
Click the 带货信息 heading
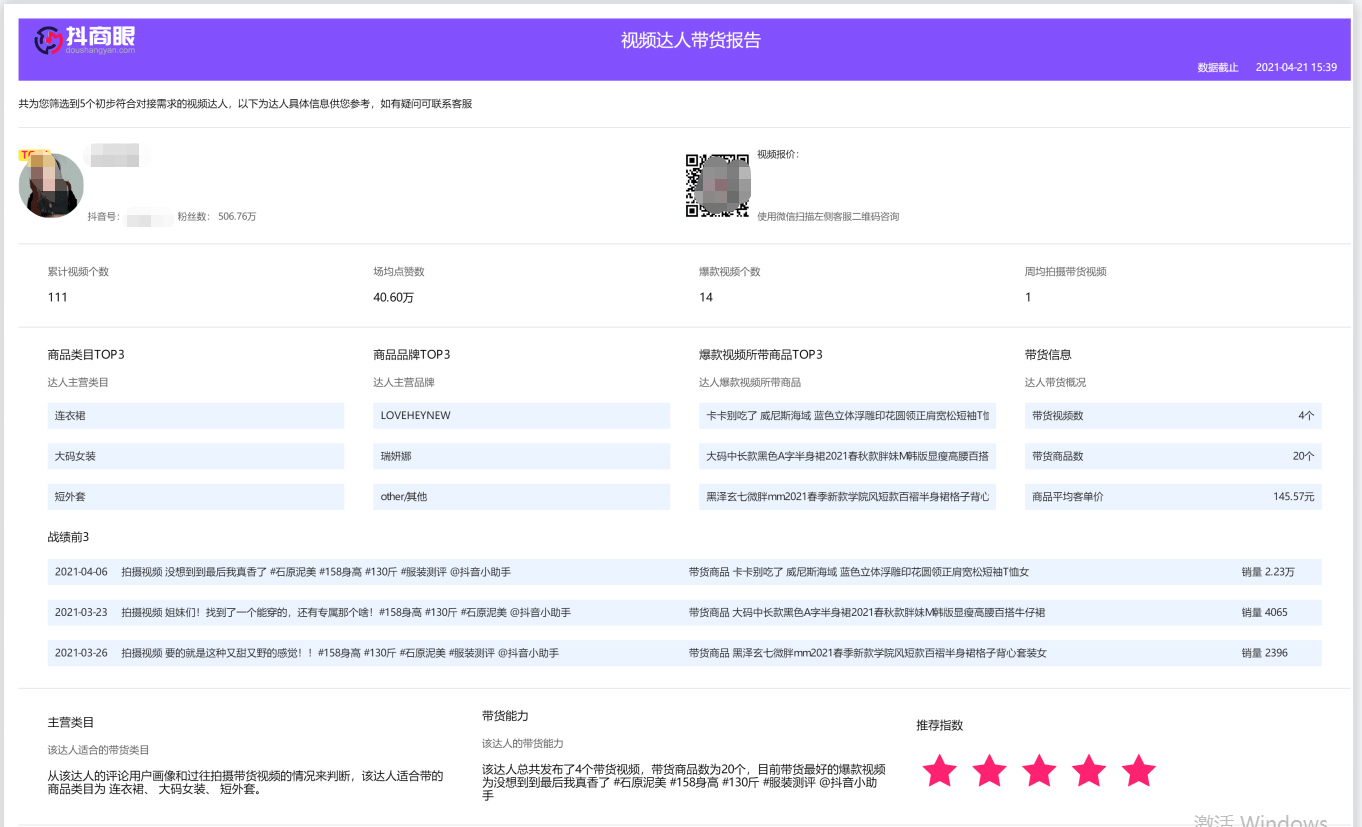tap(1048, 354)
